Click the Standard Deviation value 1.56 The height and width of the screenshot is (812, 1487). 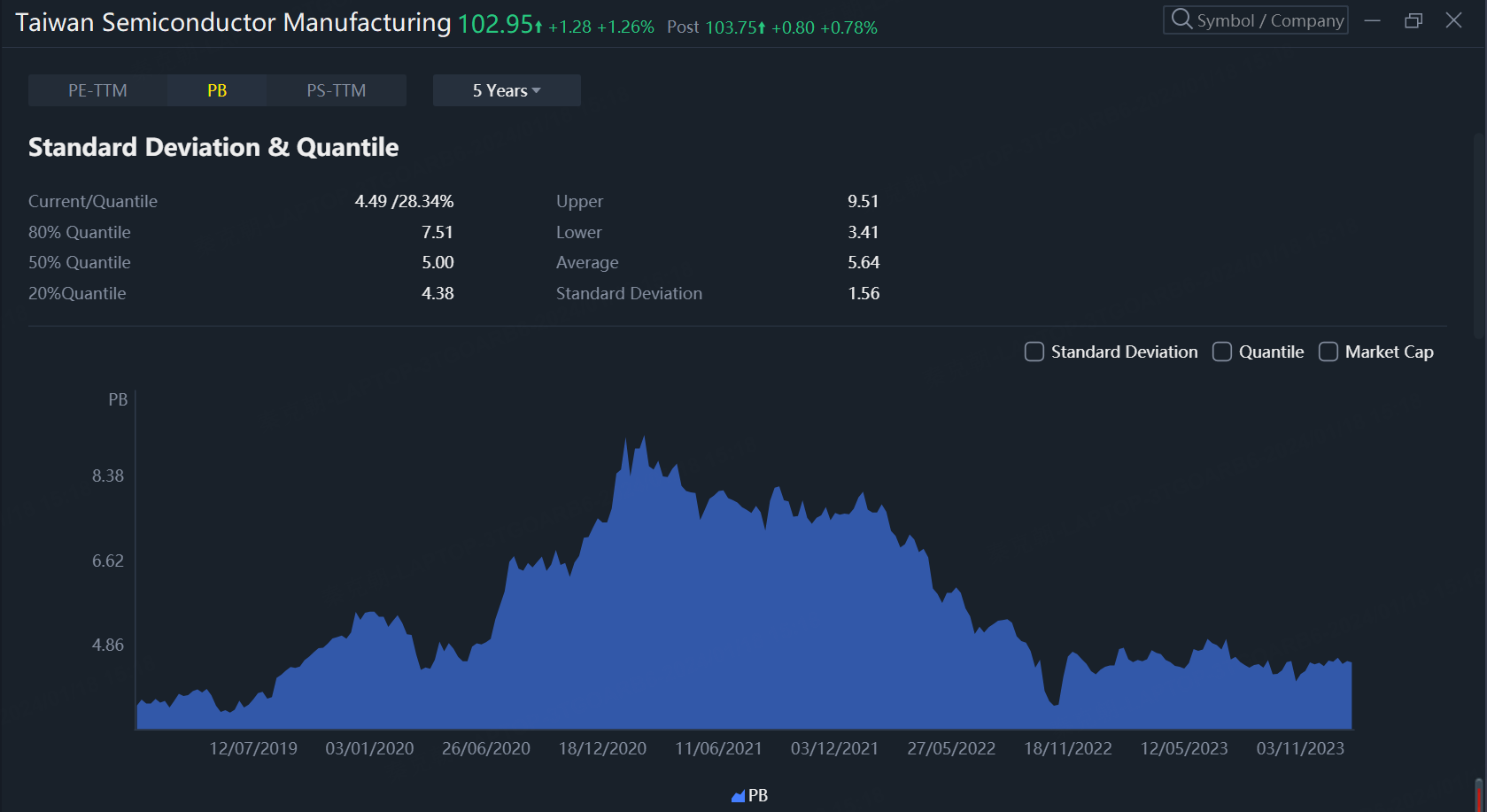(x=864, y=293)
